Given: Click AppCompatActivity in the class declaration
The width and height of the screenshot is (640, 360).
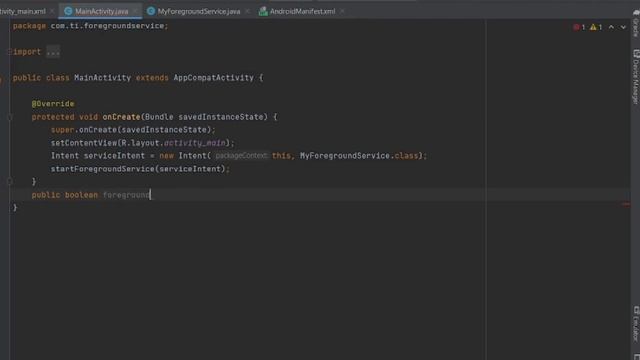Looking at the screenshot, I should pos(213,78).
